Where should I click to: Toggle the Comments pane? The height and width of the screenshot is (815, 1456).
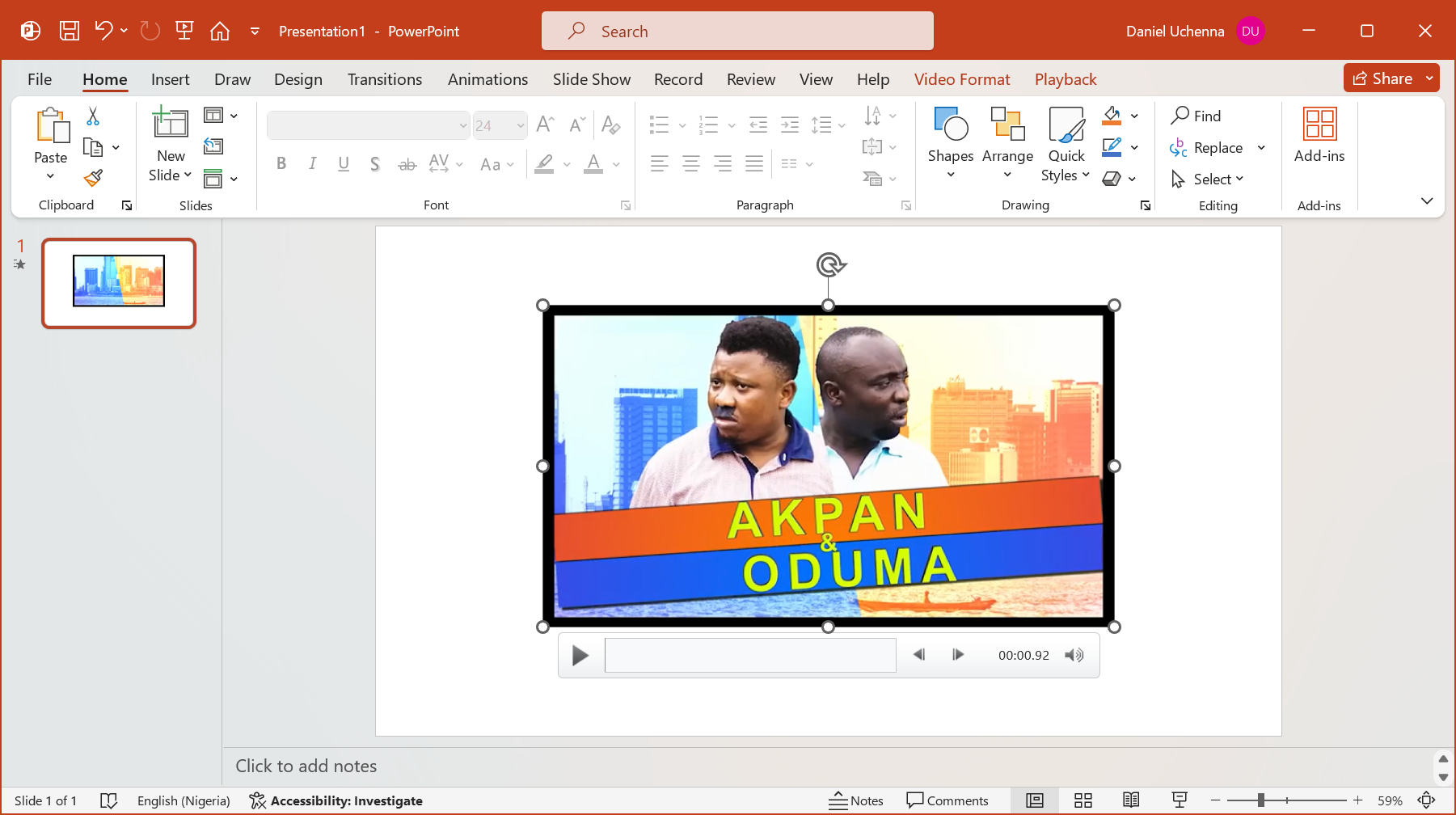[947, 800]
